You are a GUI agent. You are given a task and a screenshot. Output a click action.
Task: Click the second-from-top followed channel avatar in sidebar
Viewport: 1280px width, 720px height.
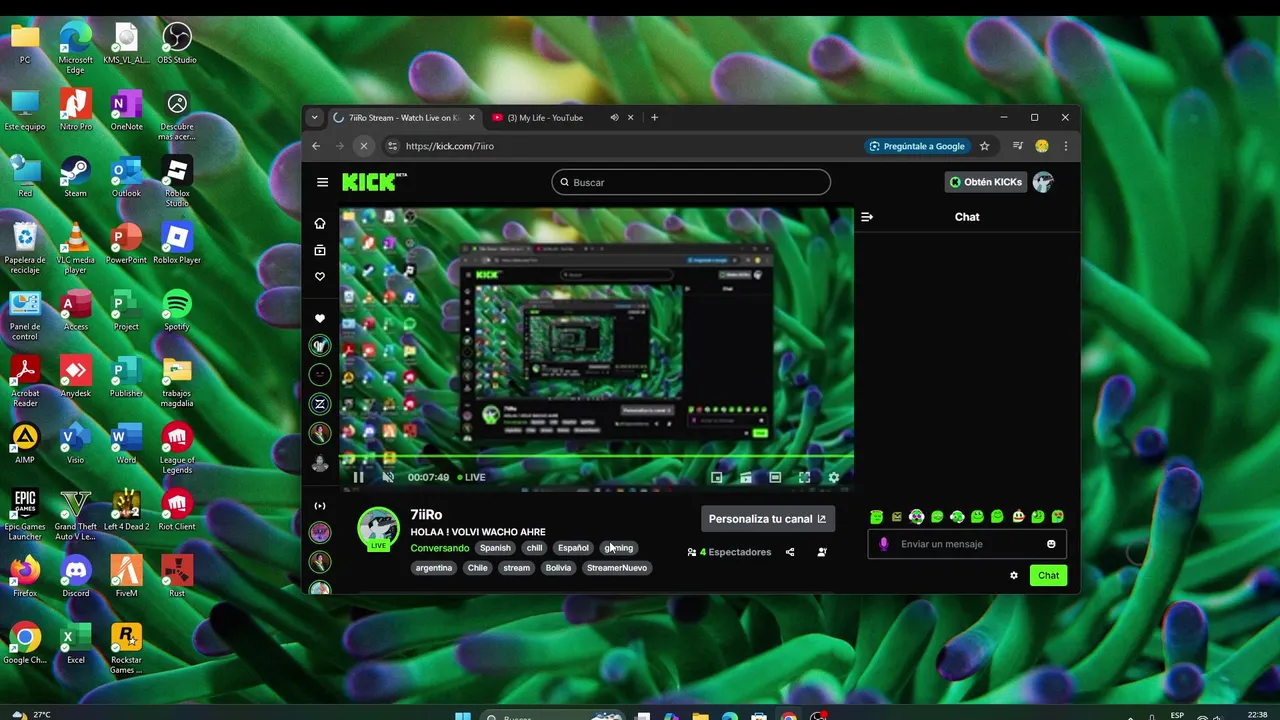[320, 375]
